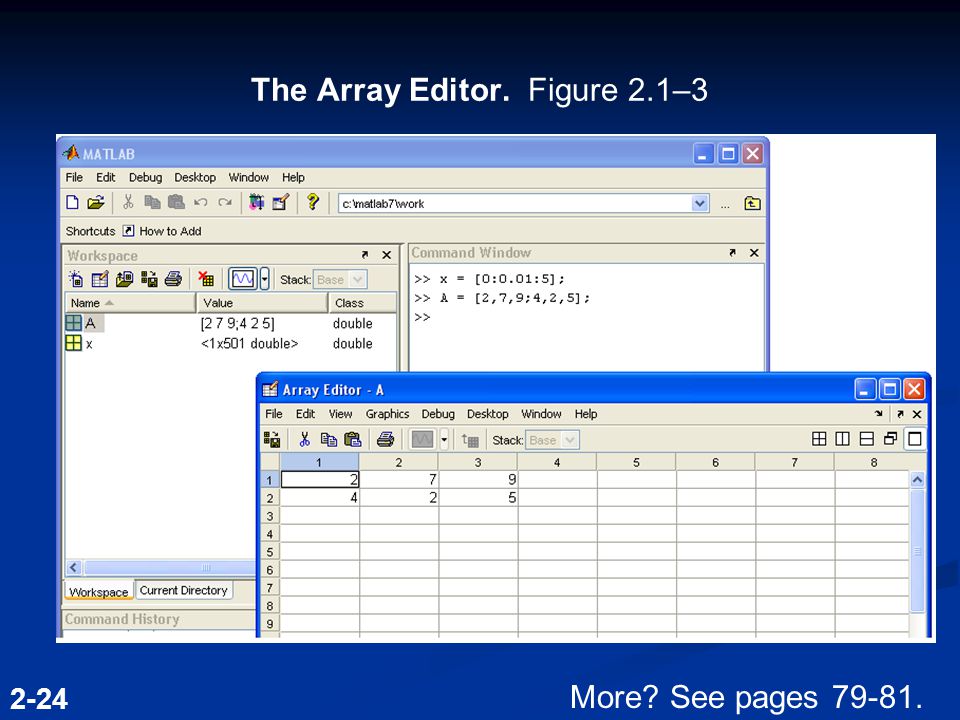Image resolution: width=960 pixels, height=720 pixels.
Task: Click Paste icon in Array Editor toolbar
Action: pyautogui.click(x=353, y=439)
